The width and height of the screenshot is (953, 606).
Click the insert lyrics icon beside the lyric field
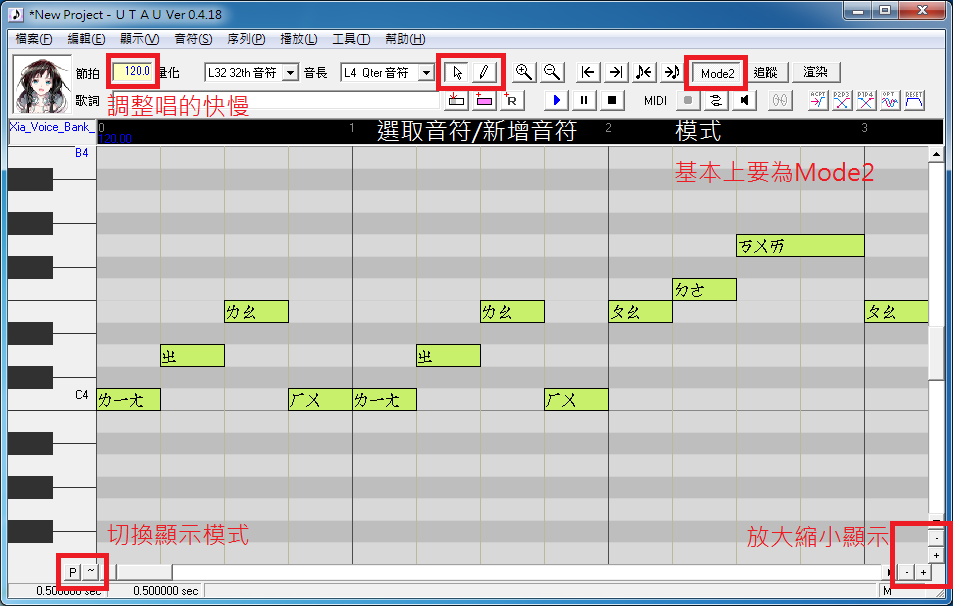tap(456, 100)
